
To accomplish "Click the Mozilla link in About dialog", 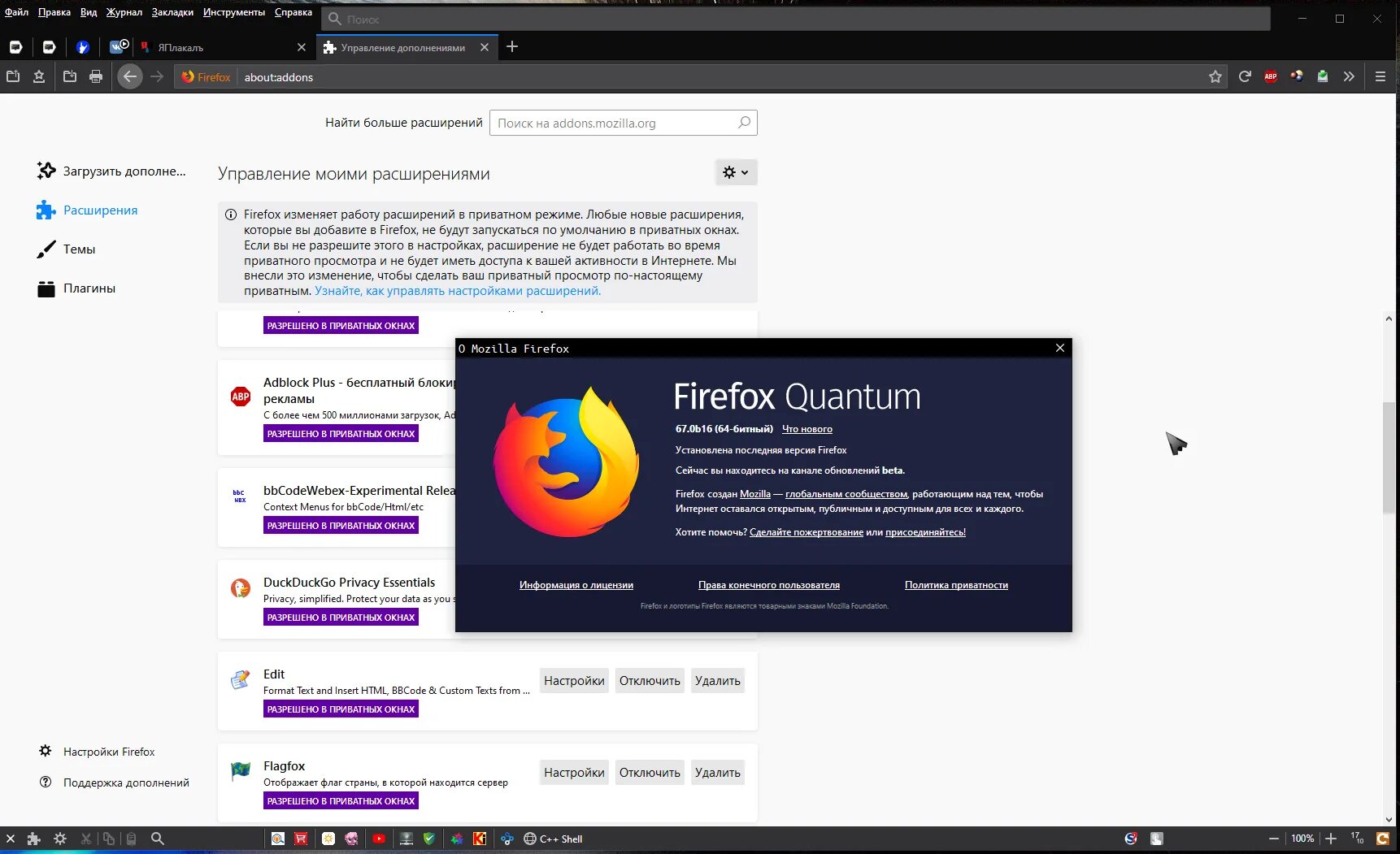I will click(754, 494).
